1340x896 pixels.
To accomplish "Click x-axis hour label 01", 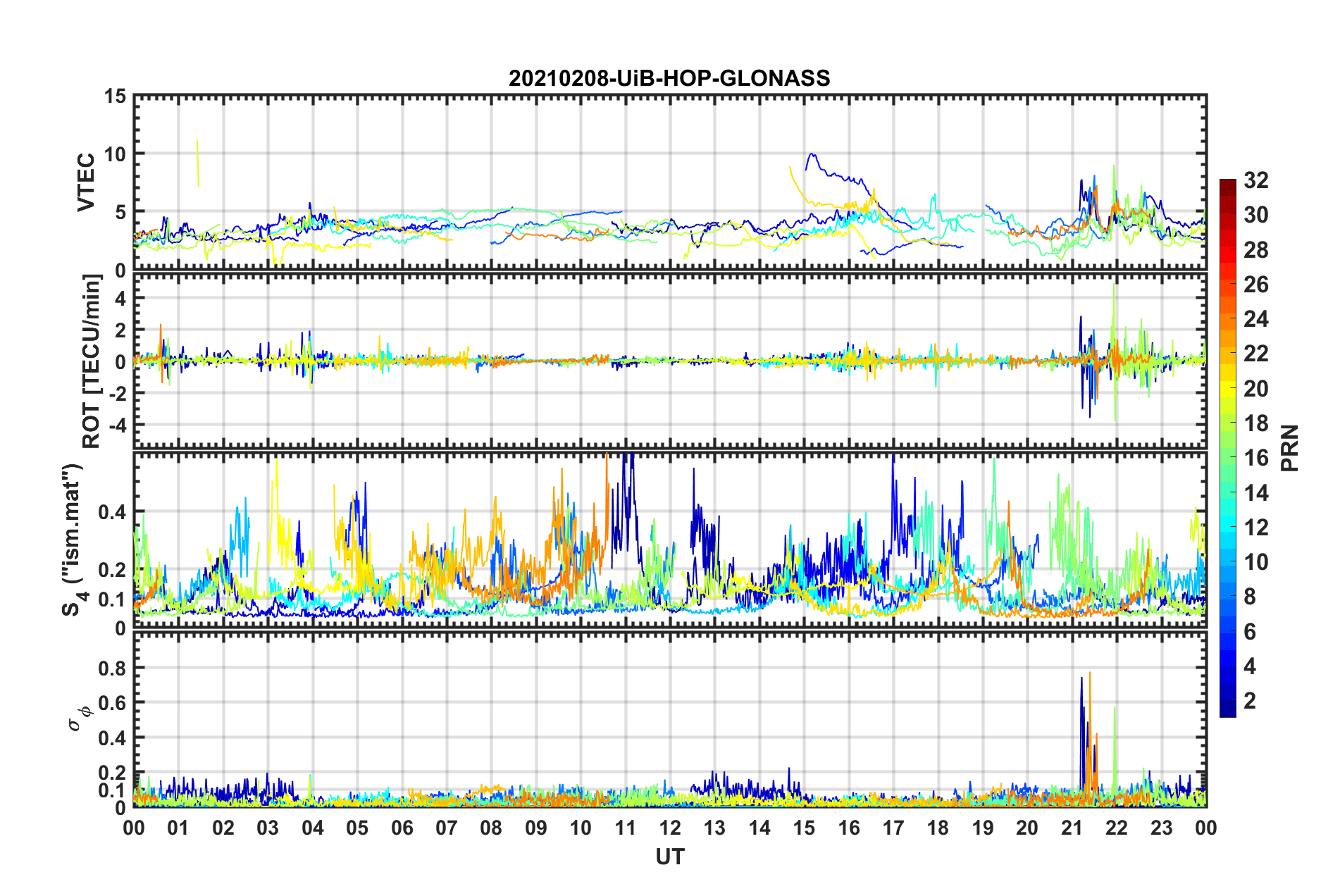I will pos(179,828).
